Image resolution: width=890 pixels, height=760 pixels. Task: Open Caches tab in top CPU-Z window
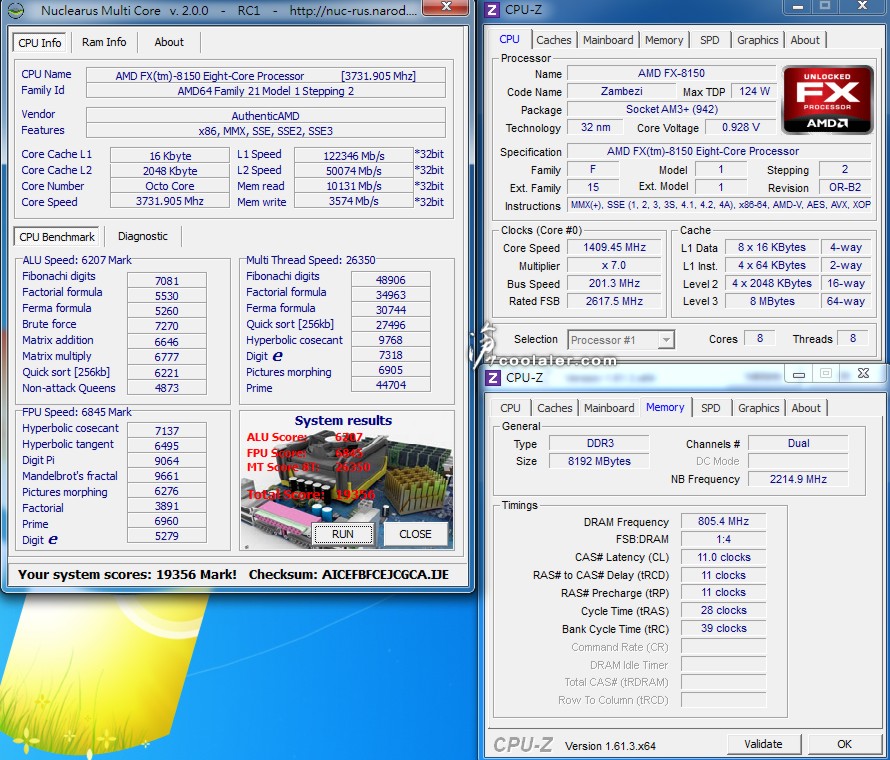coord(553,40)
